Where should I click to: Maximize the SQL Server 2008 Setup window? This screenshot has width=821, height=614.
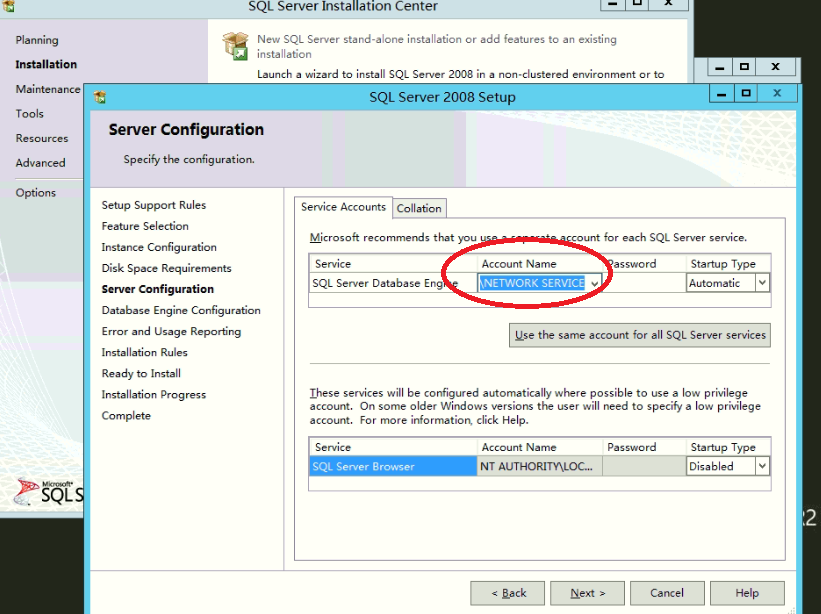point(746,94)
